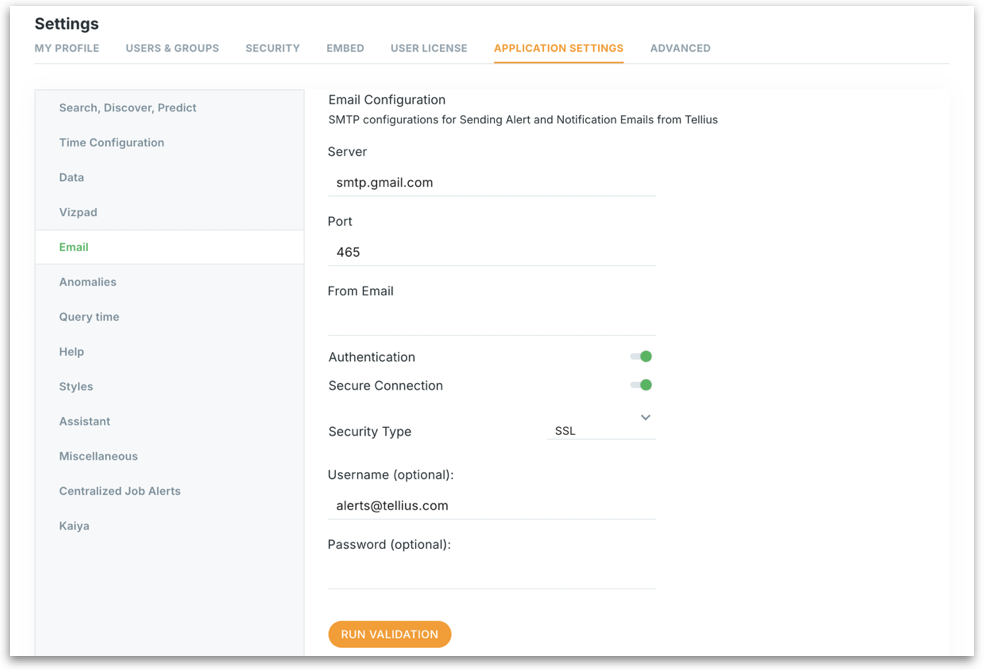Select Time Configuration in sidebar
984x670 pixels.
(111, 143)
